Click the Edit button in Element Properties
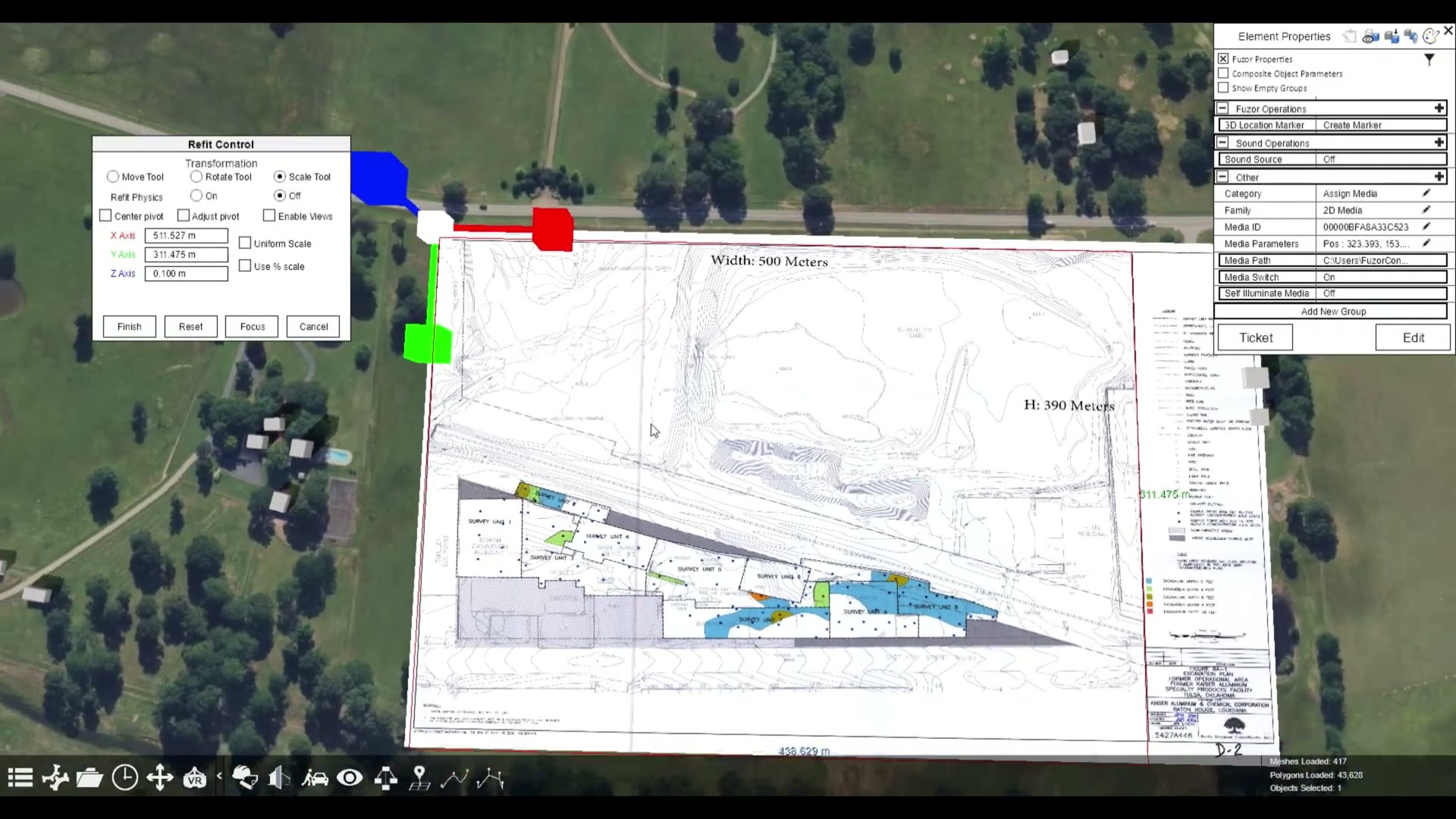Screen dimensions: 1456x819 click(1413, 337)
